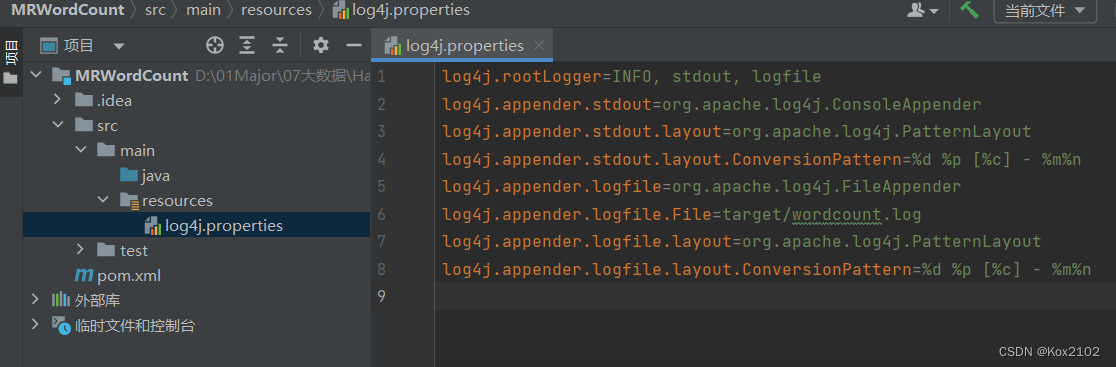Collapse the src folder arrow
The image size is (1116, 367).
[58, 125]
